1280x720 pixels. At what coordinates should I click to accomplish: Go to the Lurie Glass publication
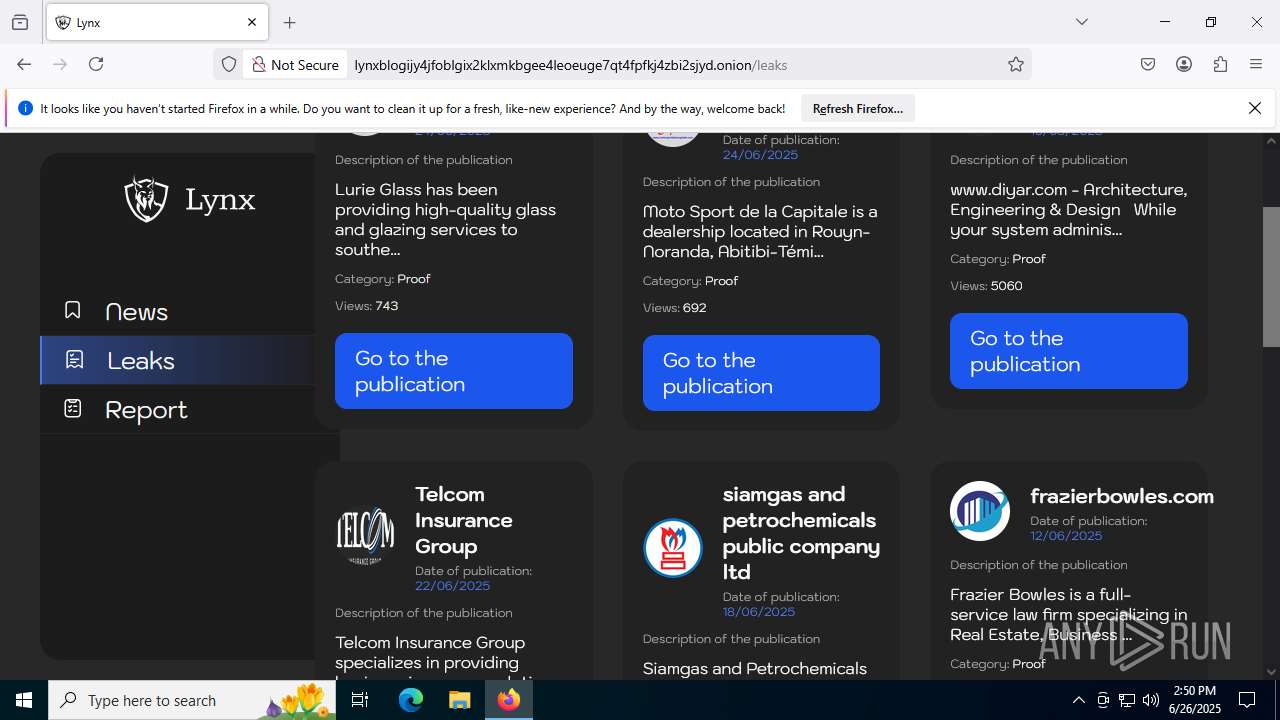[x=454, y=371]
